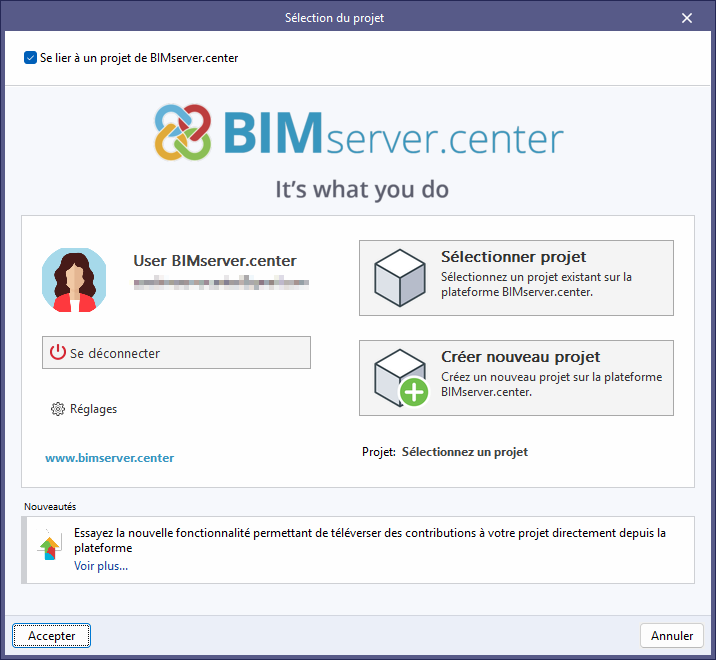Click the Accepter button
Viewport: 716px width, 660px height.
click(x=52, y=635)
